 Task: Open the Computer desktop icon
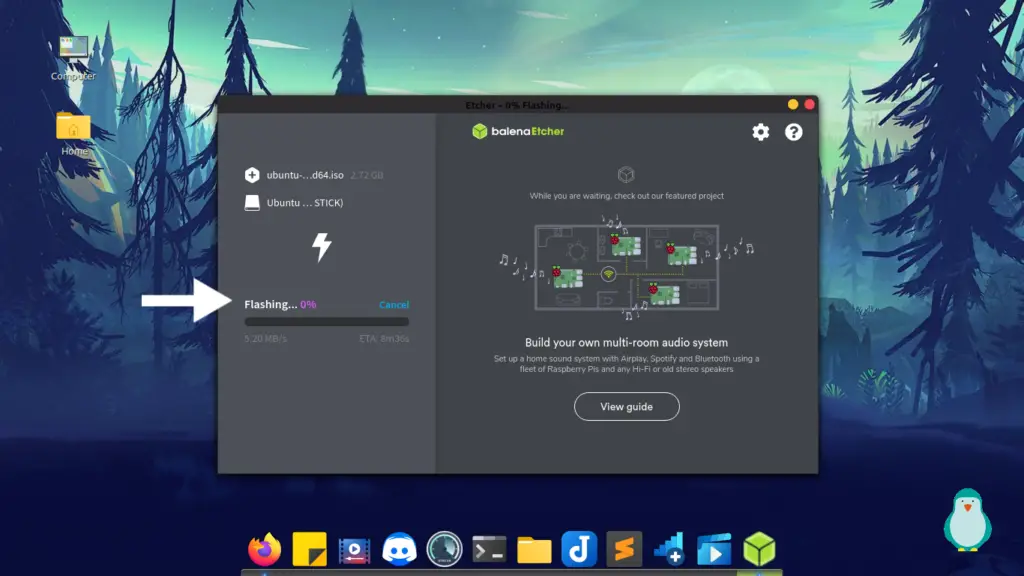pos(73,58)
